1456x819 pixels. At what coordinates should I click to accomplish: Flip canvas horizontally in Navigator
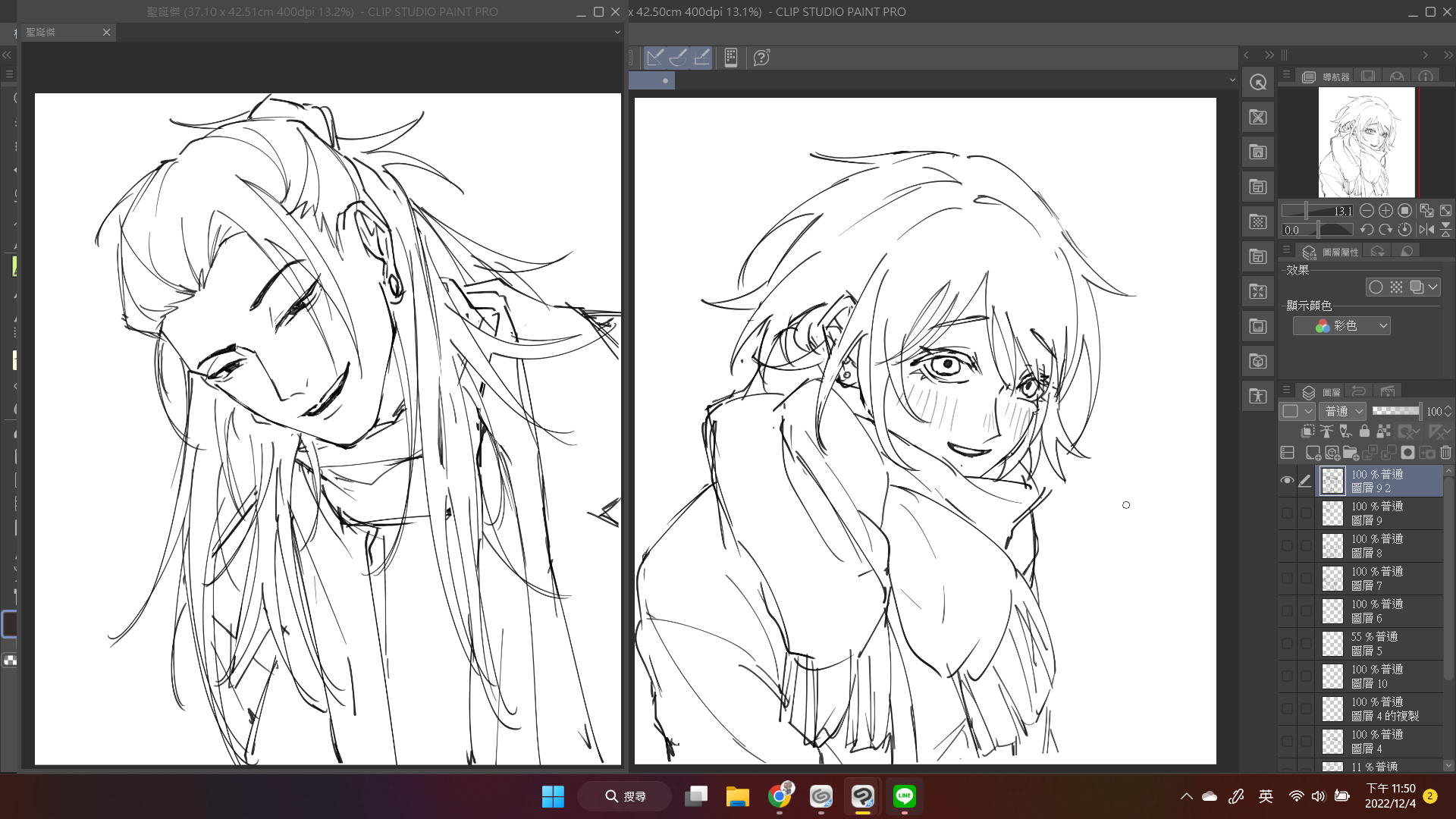(1426, 230)
